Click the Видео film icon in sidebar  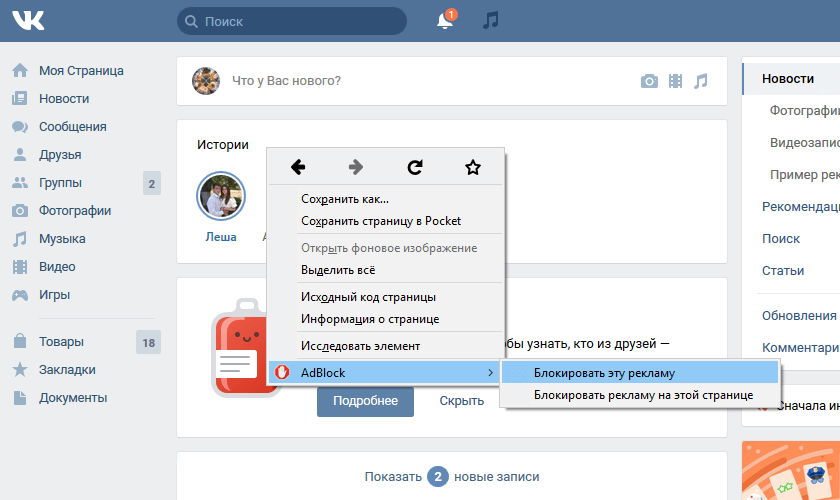click(x=20, y=266)
